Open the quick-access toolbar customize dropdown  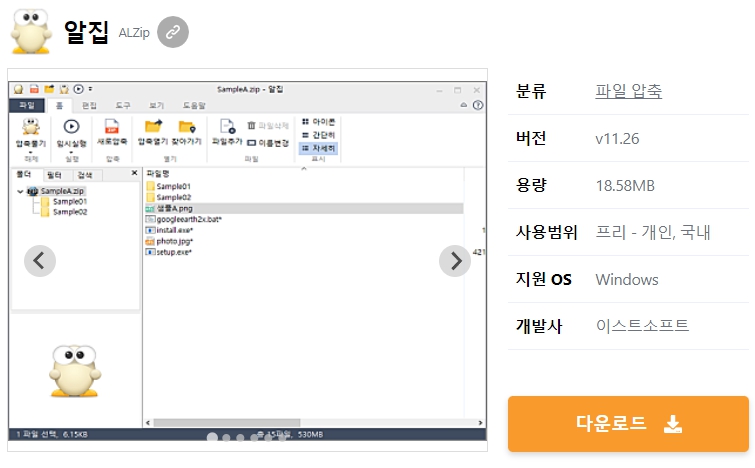tap(91, 90)
